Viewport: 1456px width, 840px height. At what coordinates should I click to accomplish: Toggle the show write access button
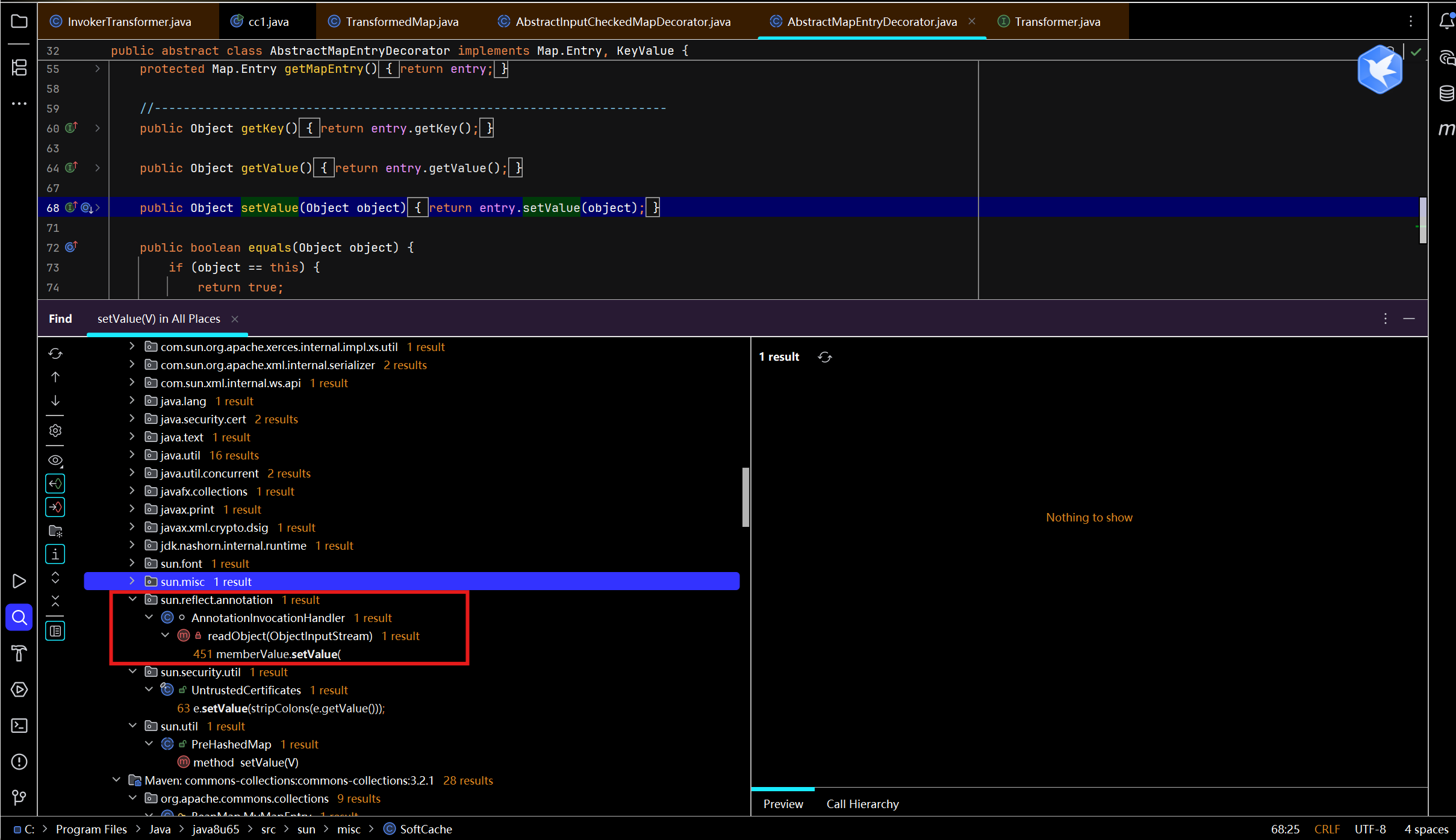(x=55, y=508)
